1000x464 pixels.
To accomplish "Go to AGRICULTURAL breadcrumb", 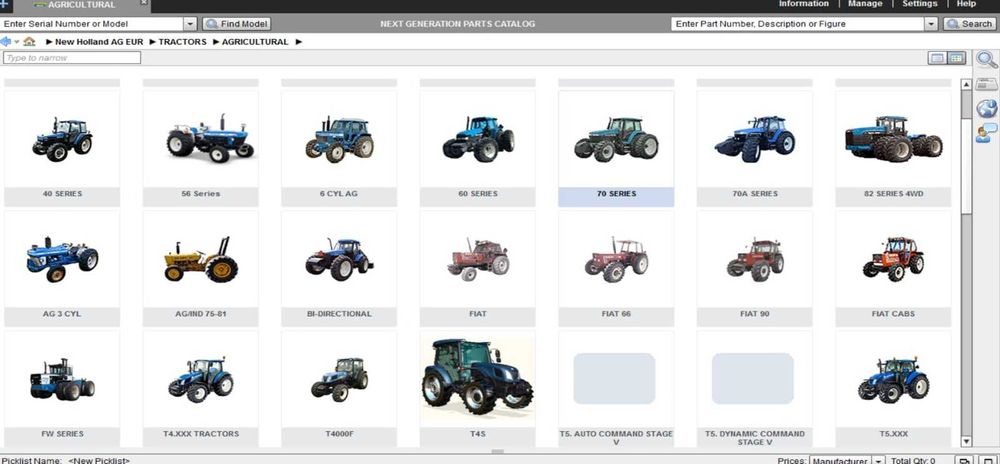I will tap(255, 42).
